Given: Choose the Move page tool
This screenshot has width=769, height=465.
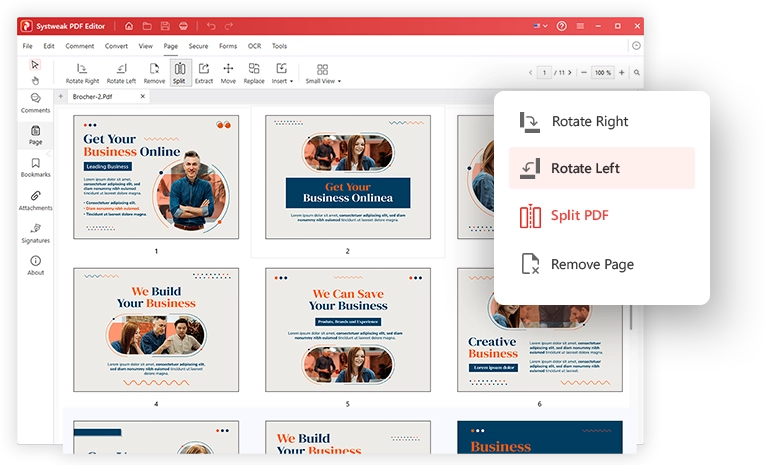Looking at the screenshot, I should pyautogui.click(x=228, y=74).
